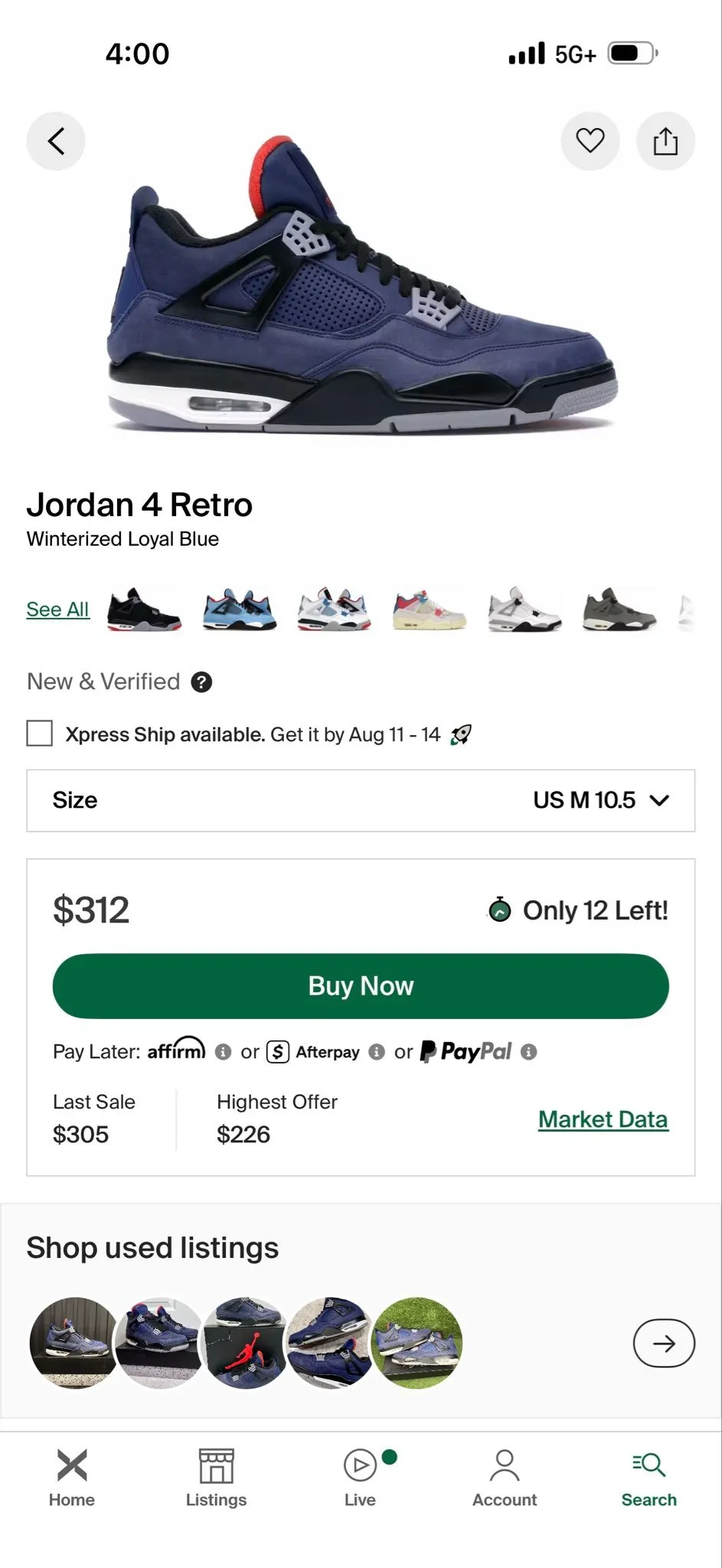Image resolution: width=722 pixels, height=1568 pixels.
Task: Tap PayPal info icon
Action: tap(528, 1052)
